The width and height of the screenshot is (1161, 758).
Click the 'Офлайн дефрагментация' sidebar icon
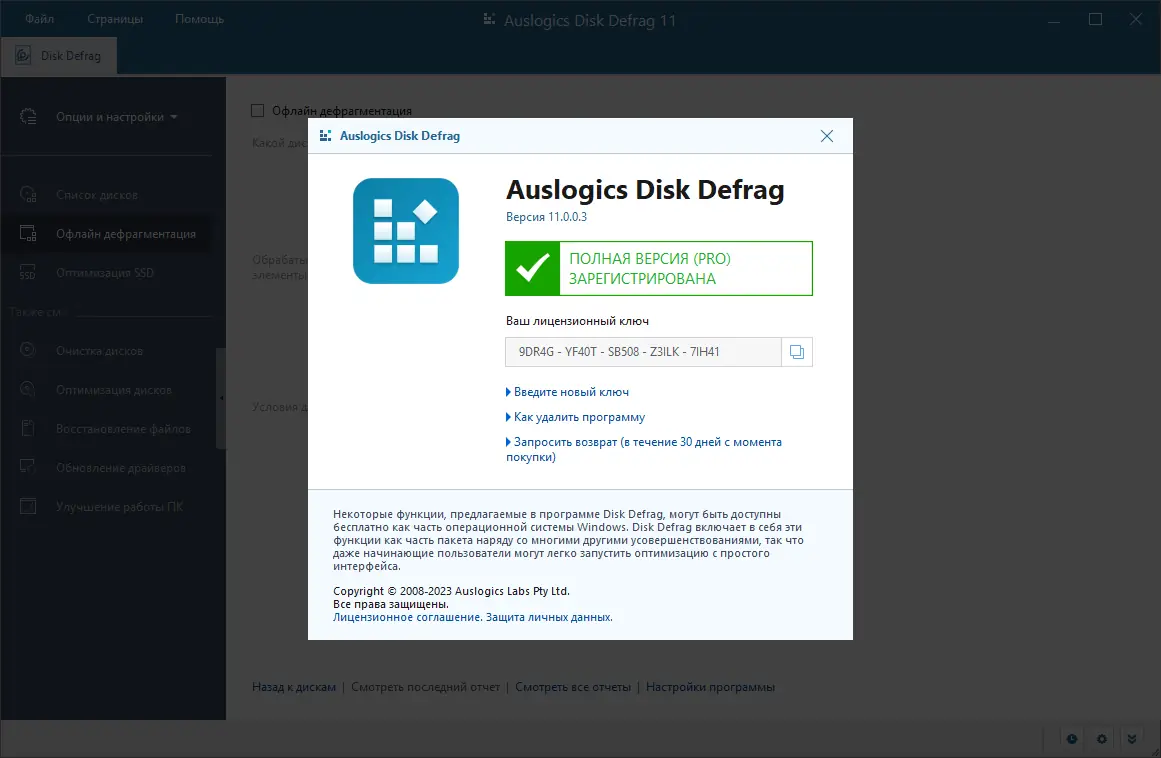pos(28,233)
